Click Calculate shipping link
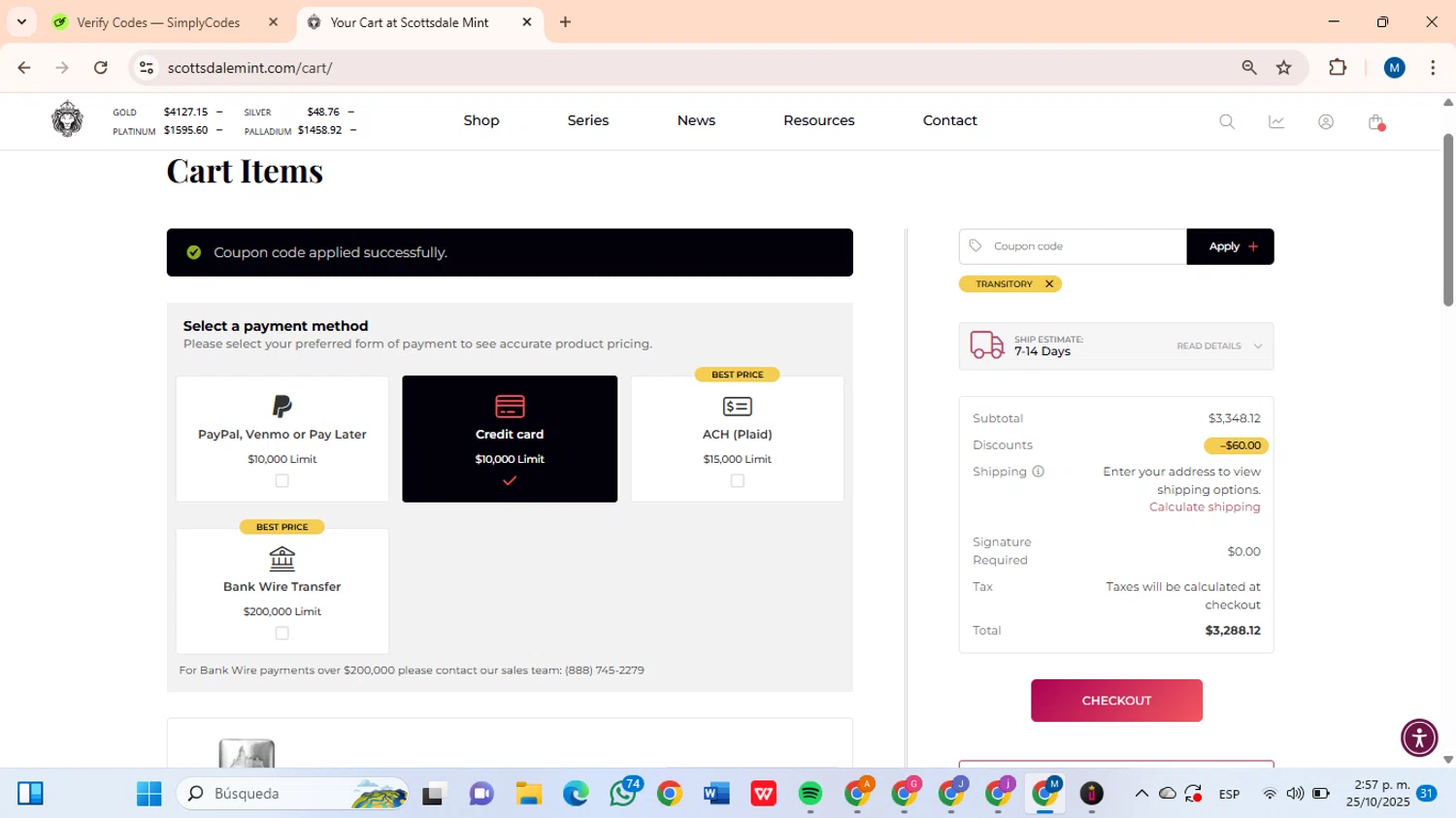This screenshot has width=1456, height=818. coord(1205,507)
